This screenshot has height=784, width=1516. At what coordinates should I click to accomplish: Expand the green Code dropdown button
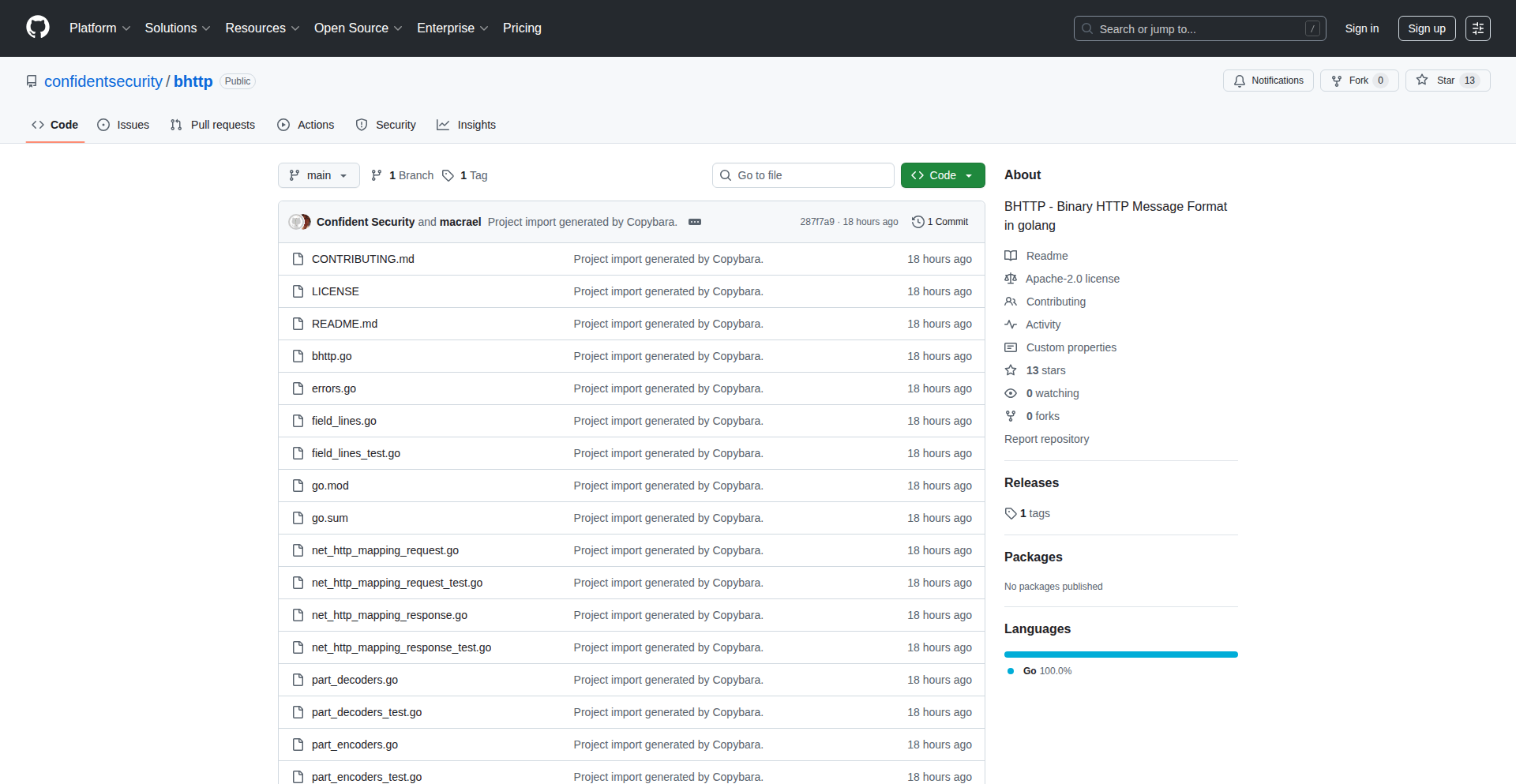coord(942,175)
